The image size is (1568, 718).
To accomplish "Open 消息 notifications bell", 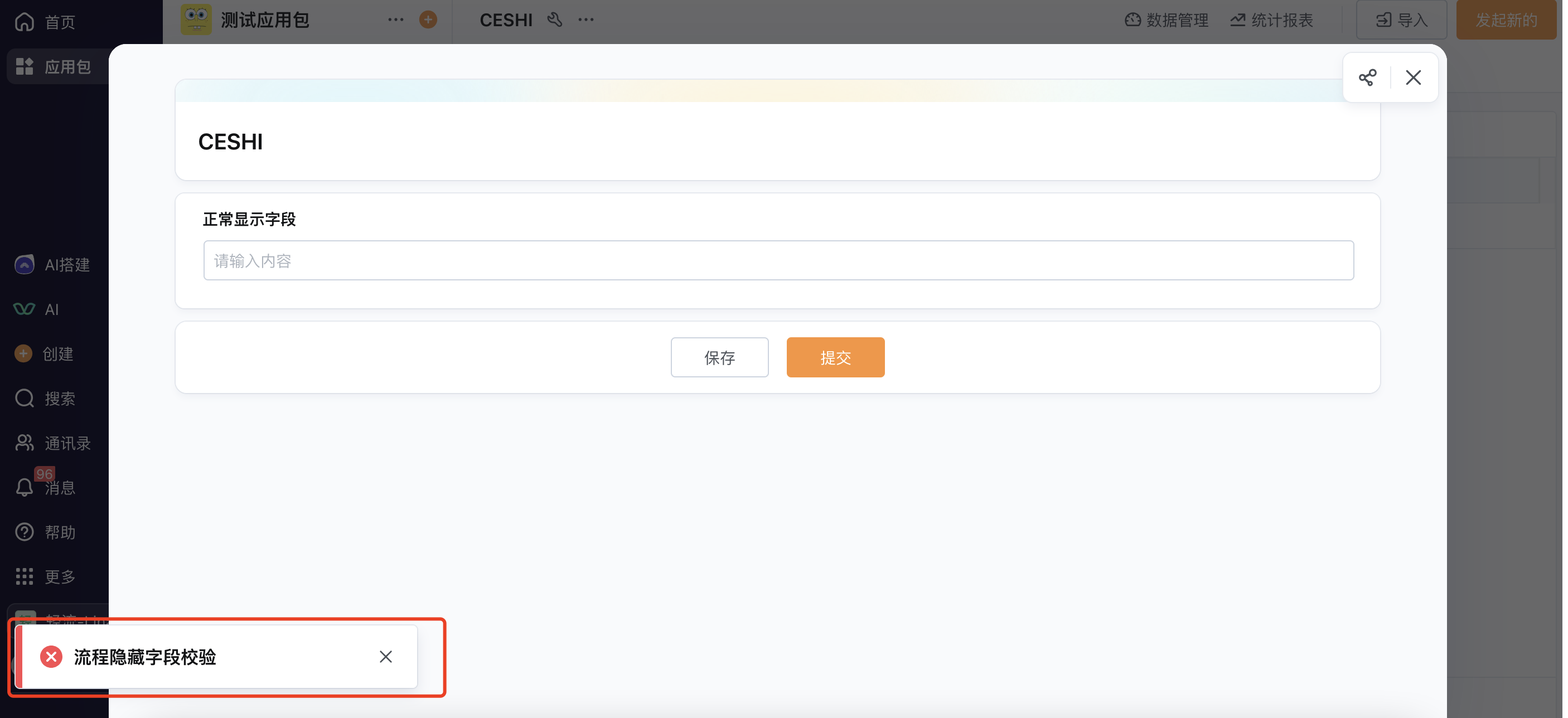I will pyautogui.click(x=25, y=487).
